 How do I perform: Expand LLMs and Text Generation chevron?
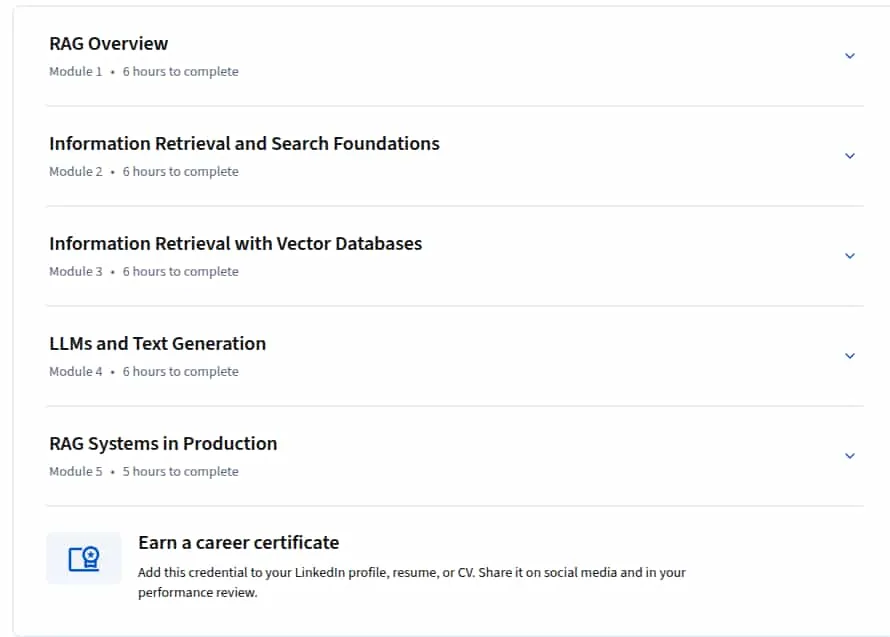pyautogui.click(x=850, y=356)
